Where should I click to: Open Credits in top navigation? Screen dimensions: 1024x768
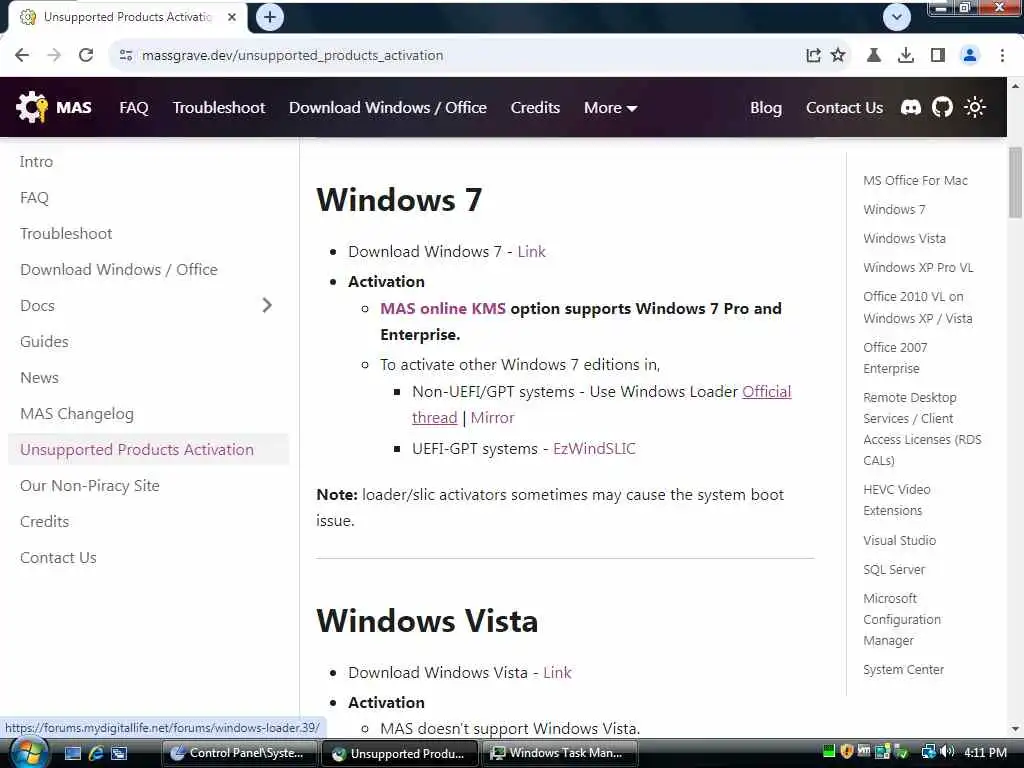535,108
